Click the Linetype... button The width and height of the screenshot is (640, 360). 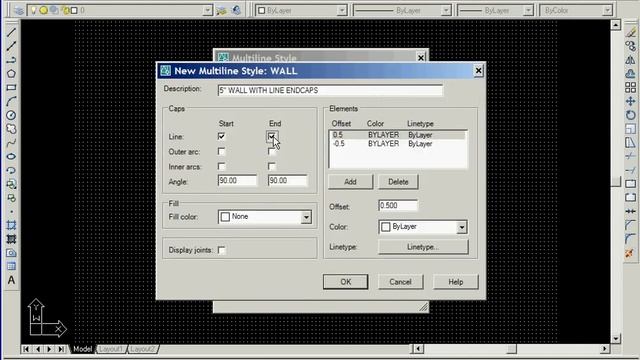point(423,247)
